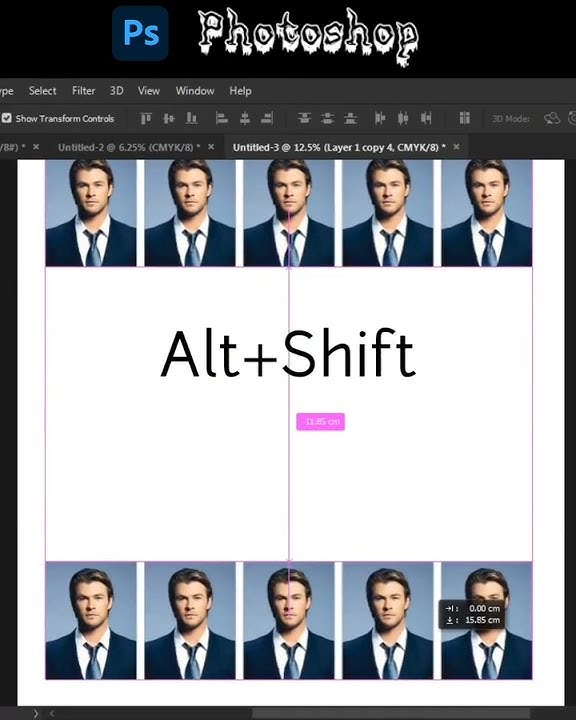Click the Distribute bottom edges icon

tap(350, 118)
